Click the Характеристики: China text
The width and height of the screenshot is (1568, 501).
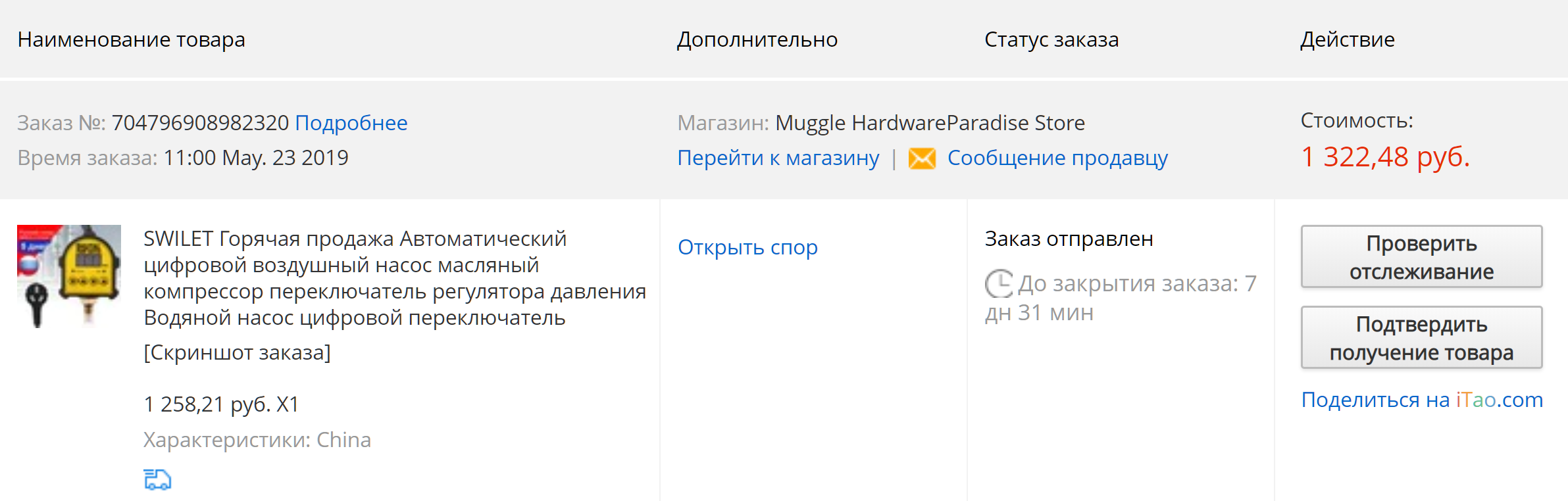click(257, 440)
